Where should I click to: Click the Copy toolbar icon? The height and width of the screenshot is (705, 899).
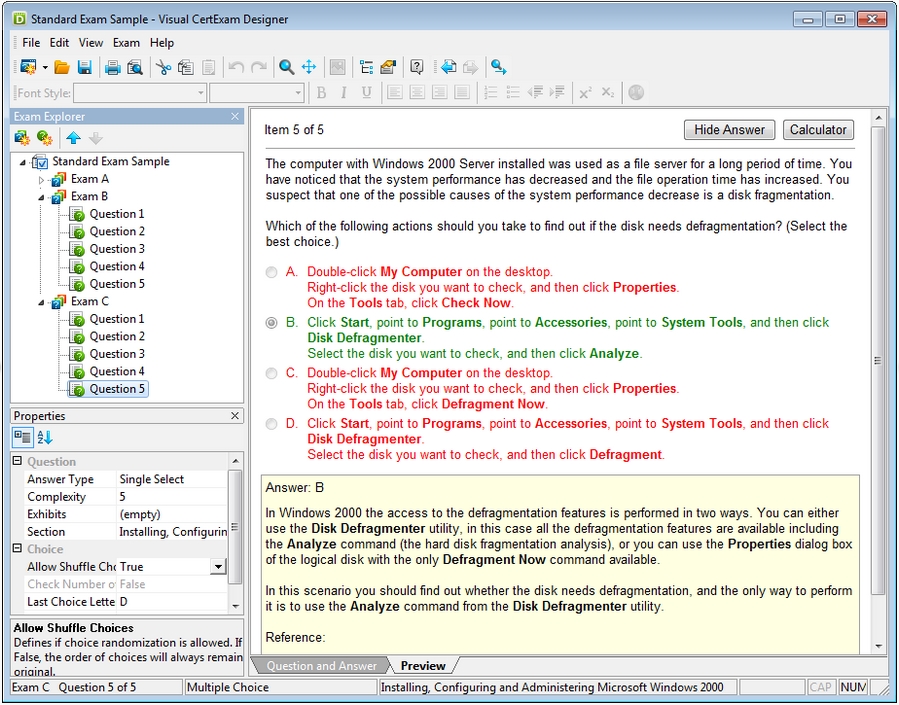coord(186,68)
